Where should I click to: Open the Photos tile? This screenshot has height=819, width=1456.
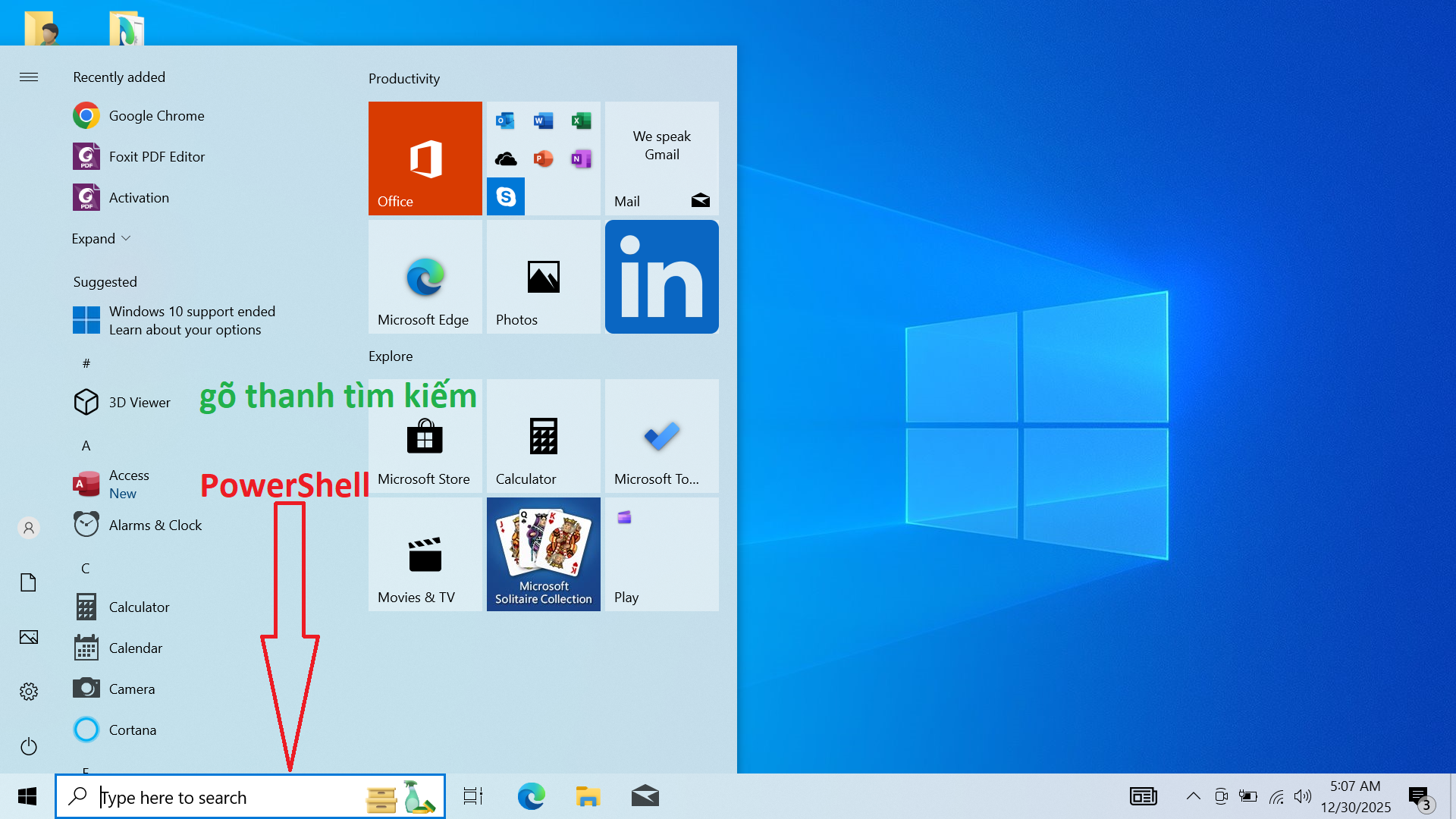(x=543, y=277)
